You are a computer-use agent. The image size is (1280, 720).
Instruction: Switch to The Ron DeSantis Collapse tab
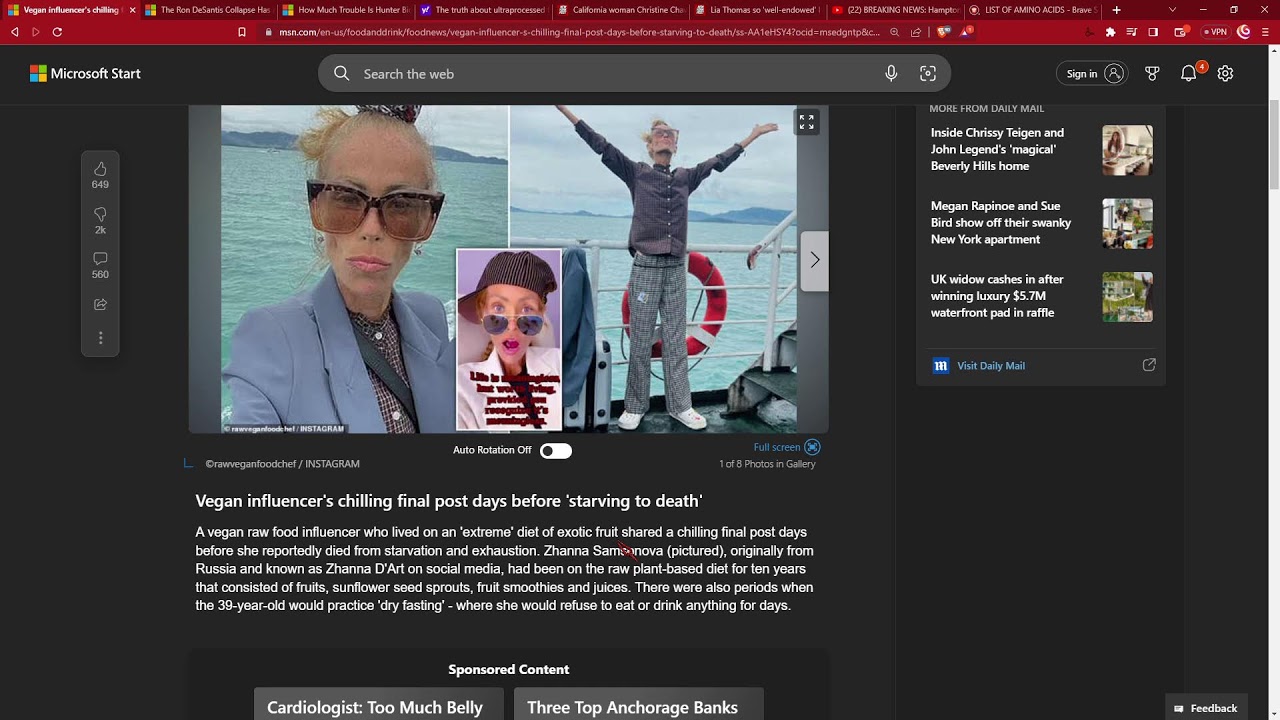[207, 10]
